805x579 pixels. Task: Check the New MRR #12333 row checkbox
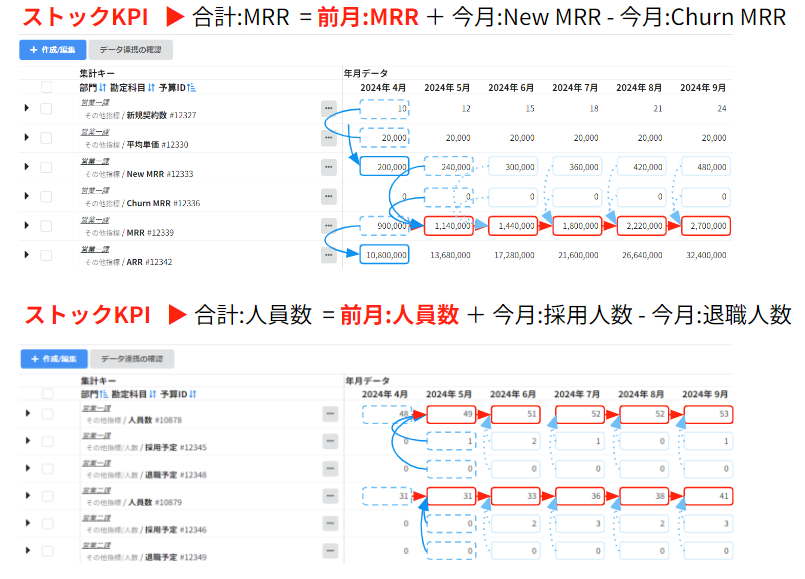(46, 167)
